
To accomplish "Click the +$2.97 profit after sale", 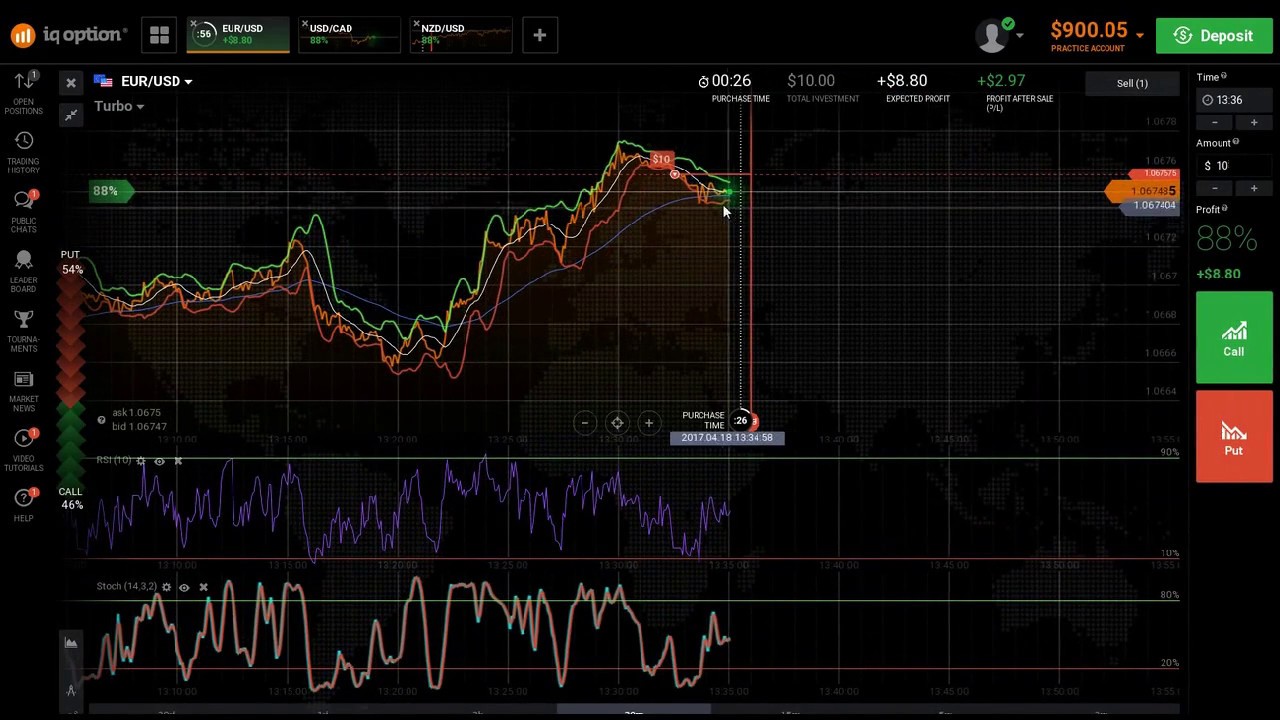I will point(1001,81).
